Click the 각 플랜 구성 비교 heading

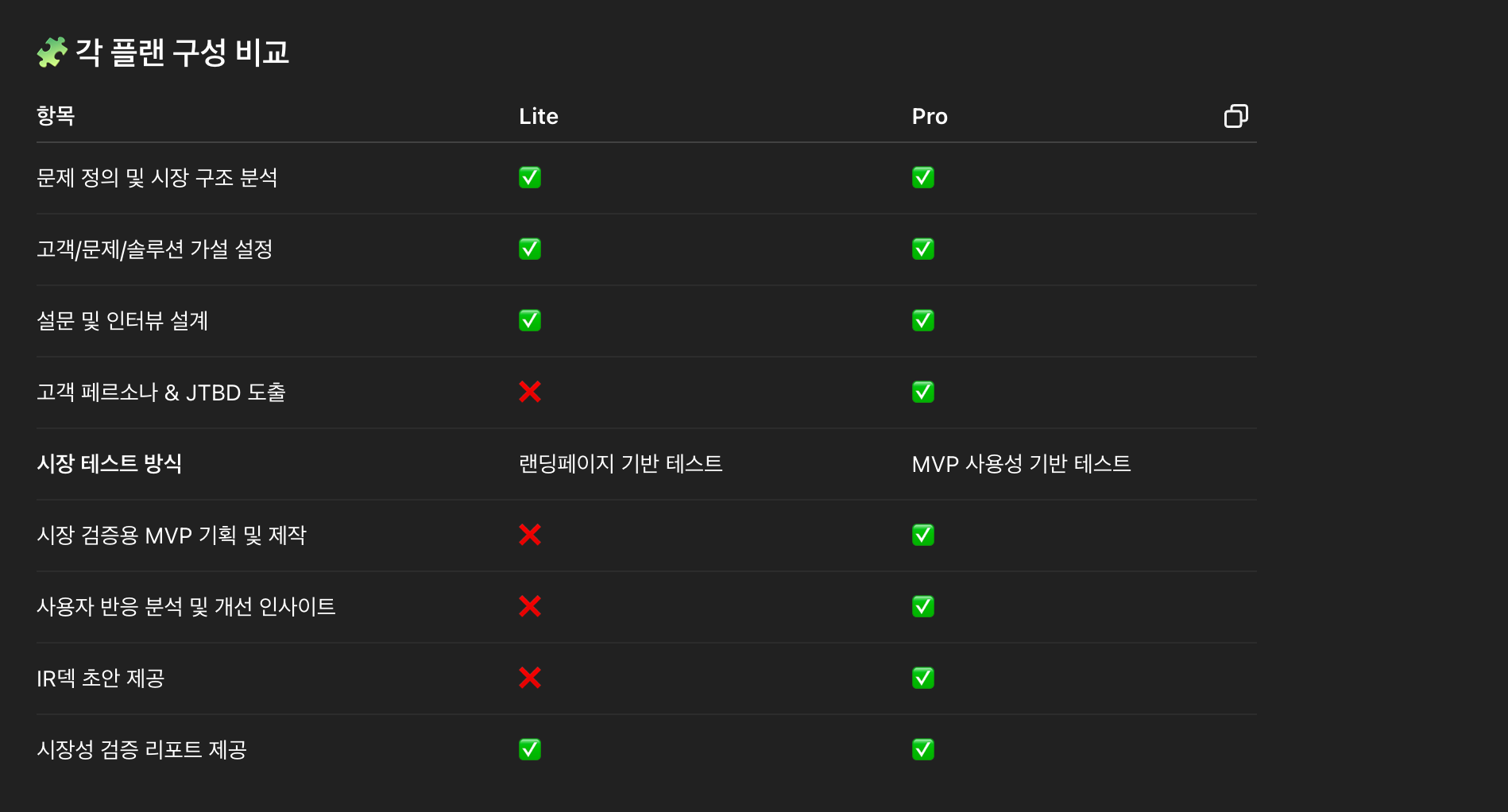click(182, 52)
